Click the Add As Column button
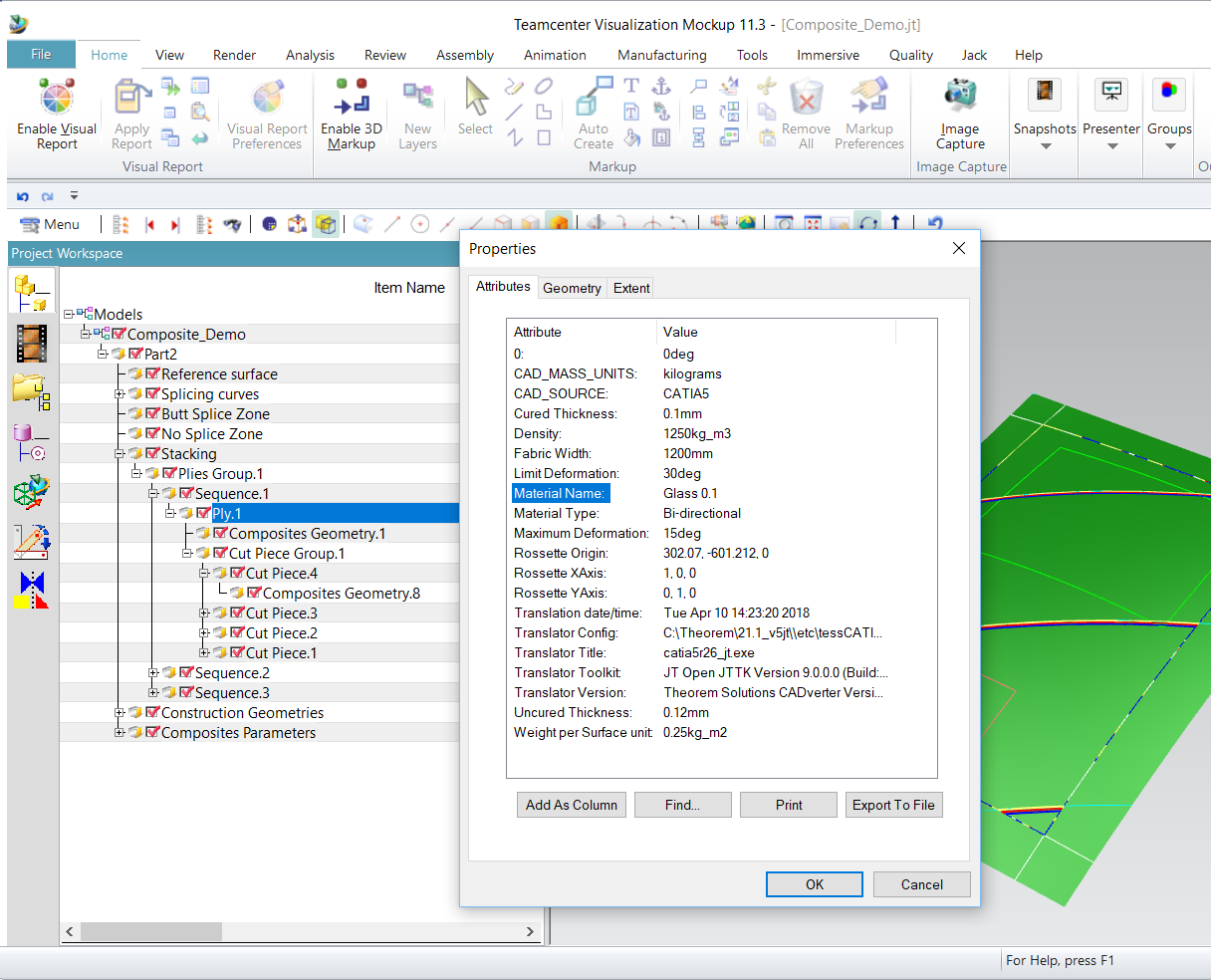 [572, 805]
